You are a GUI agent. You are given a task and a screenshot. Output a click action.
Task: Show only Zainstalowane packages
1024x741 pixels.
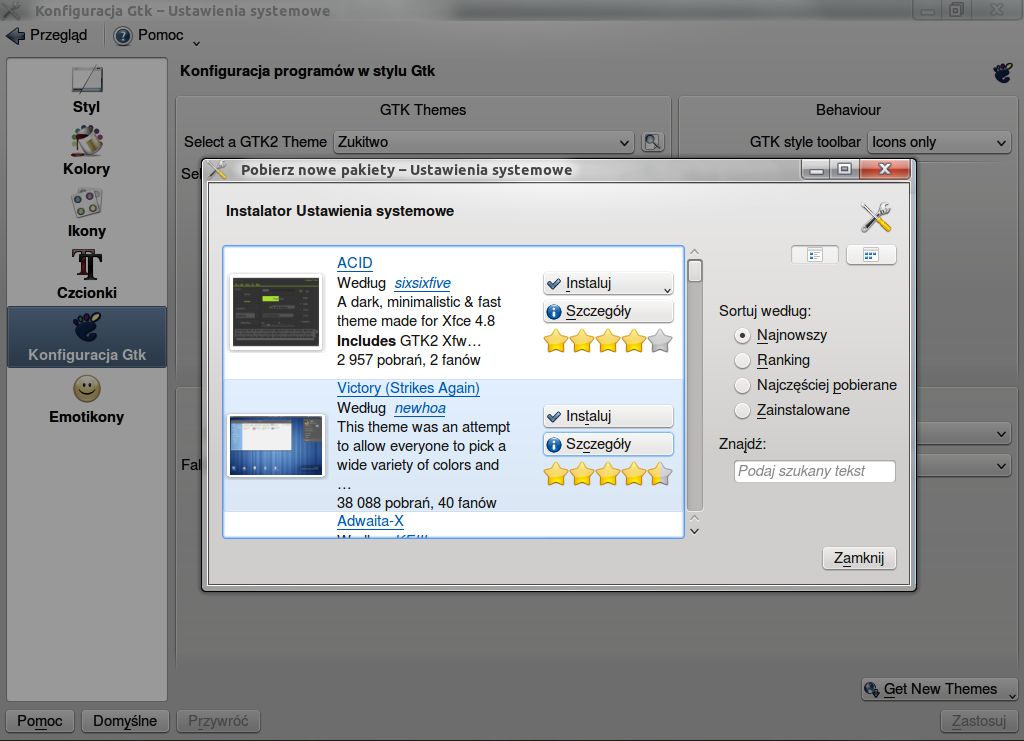click(793, 410)
